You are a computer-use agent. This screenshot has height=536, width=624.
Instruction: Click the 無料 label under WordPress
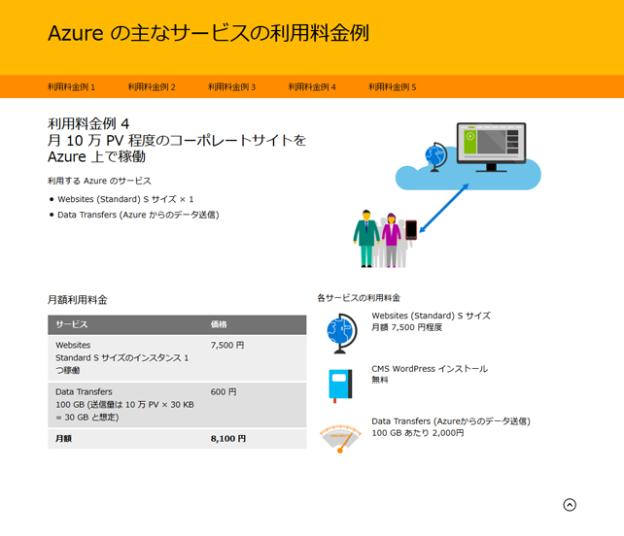tap(380, 380)
